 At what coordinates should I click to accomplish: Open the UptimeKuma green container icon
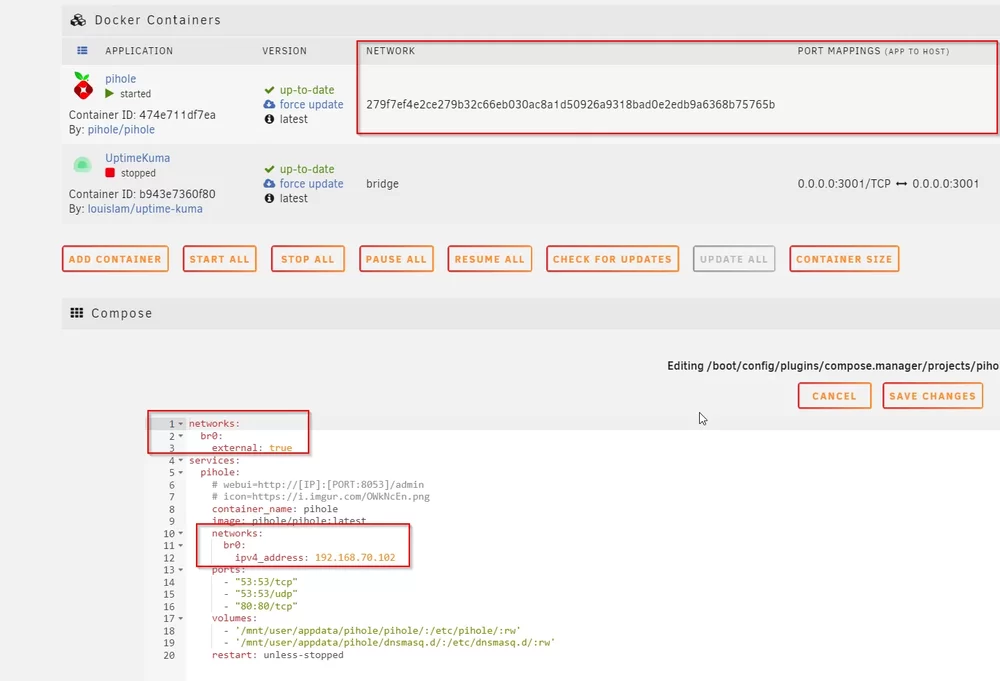click(x=82, y=165)
